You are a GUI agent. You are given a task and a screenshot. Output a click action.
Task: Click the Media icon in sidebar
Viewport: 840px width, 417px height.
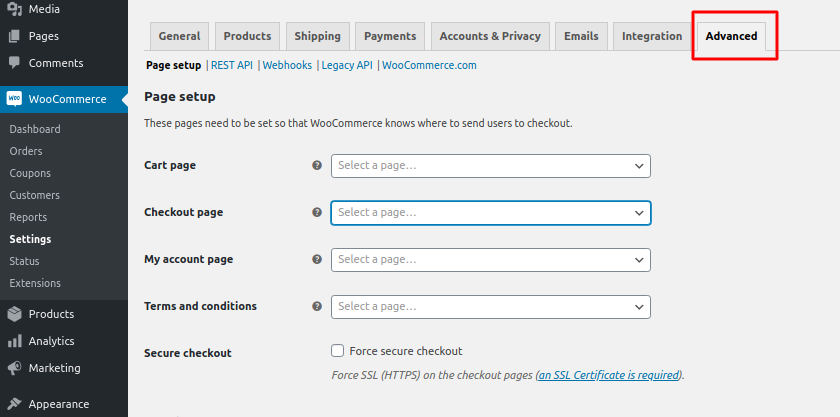tap(15, 9)
